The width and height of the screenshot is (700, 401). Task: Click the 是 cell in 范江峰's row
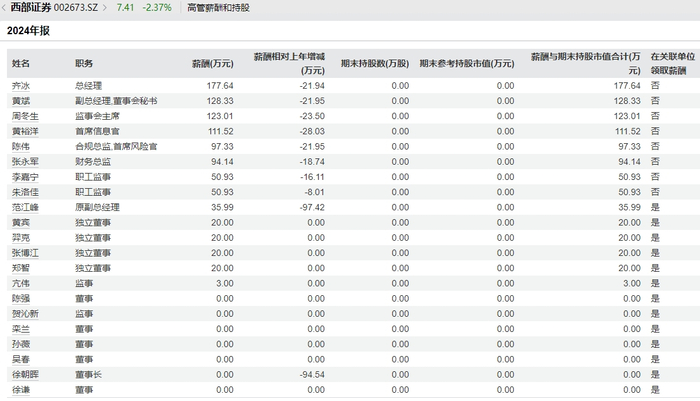click(x=655, y=207)
